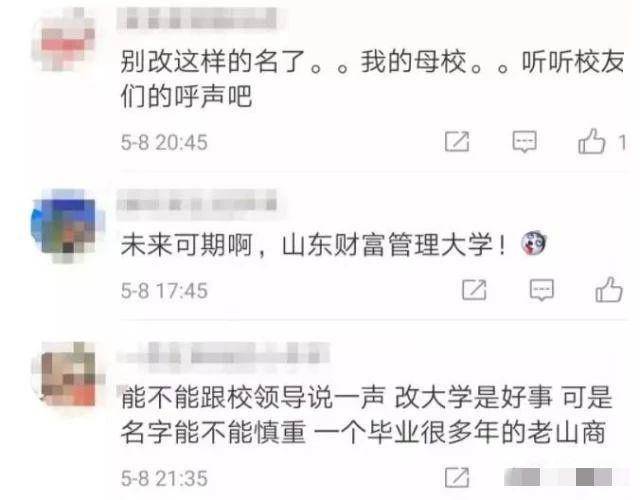Share the 山东财富管理大学 comment

coord(474,290)
